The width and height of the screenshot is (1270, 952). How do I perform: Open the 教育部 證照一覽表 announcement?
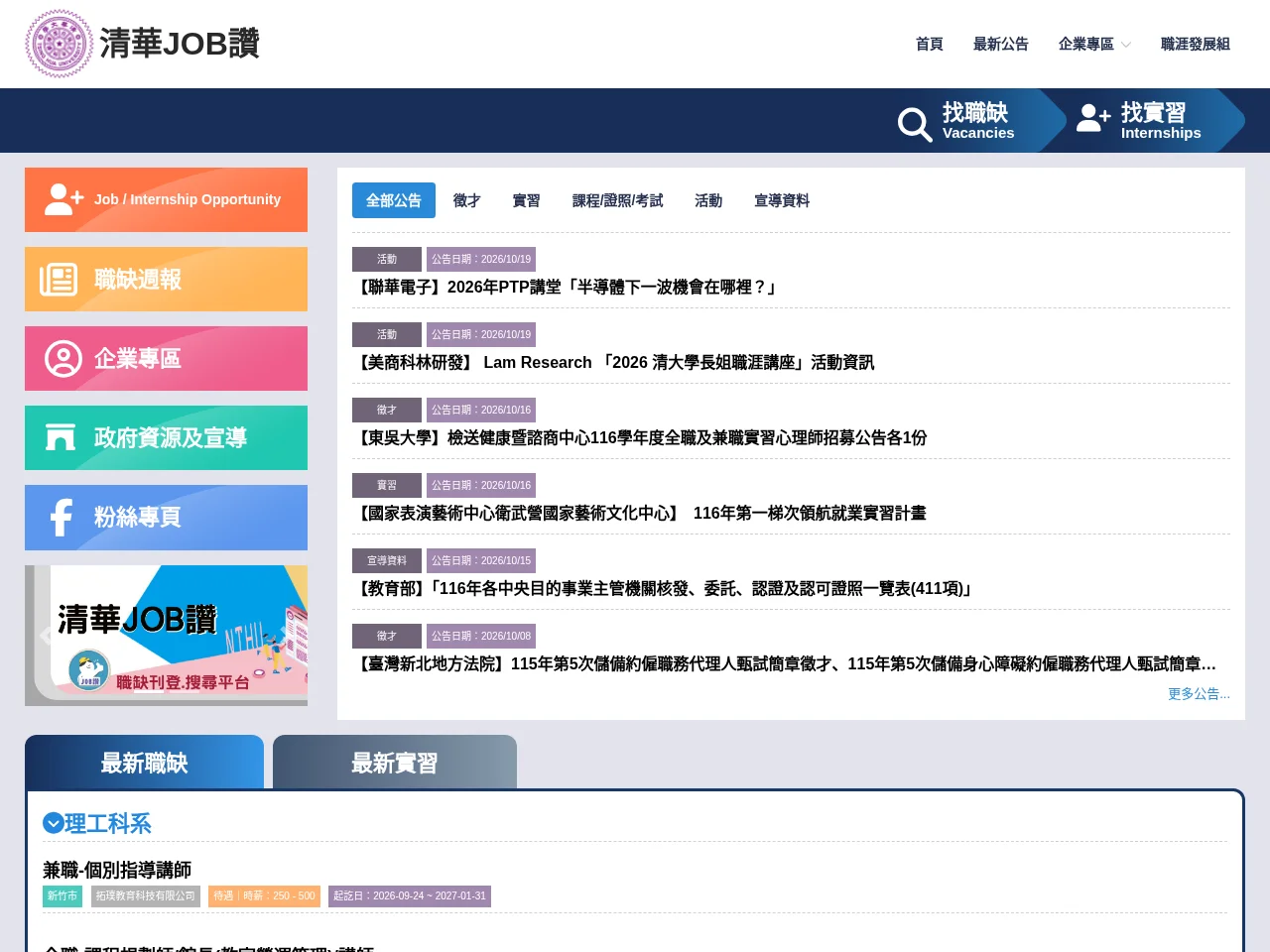click(664, 588)
